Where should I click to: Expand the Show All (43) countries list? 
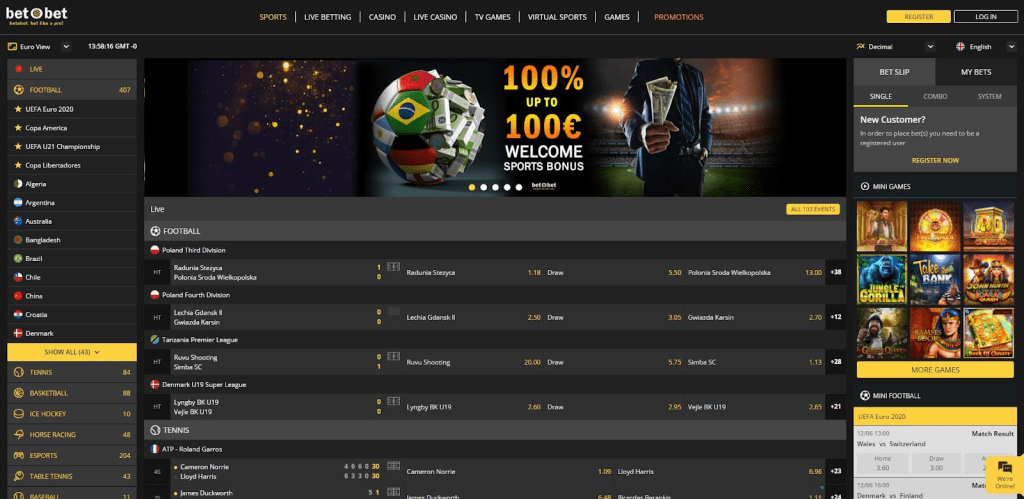(71, 352)
